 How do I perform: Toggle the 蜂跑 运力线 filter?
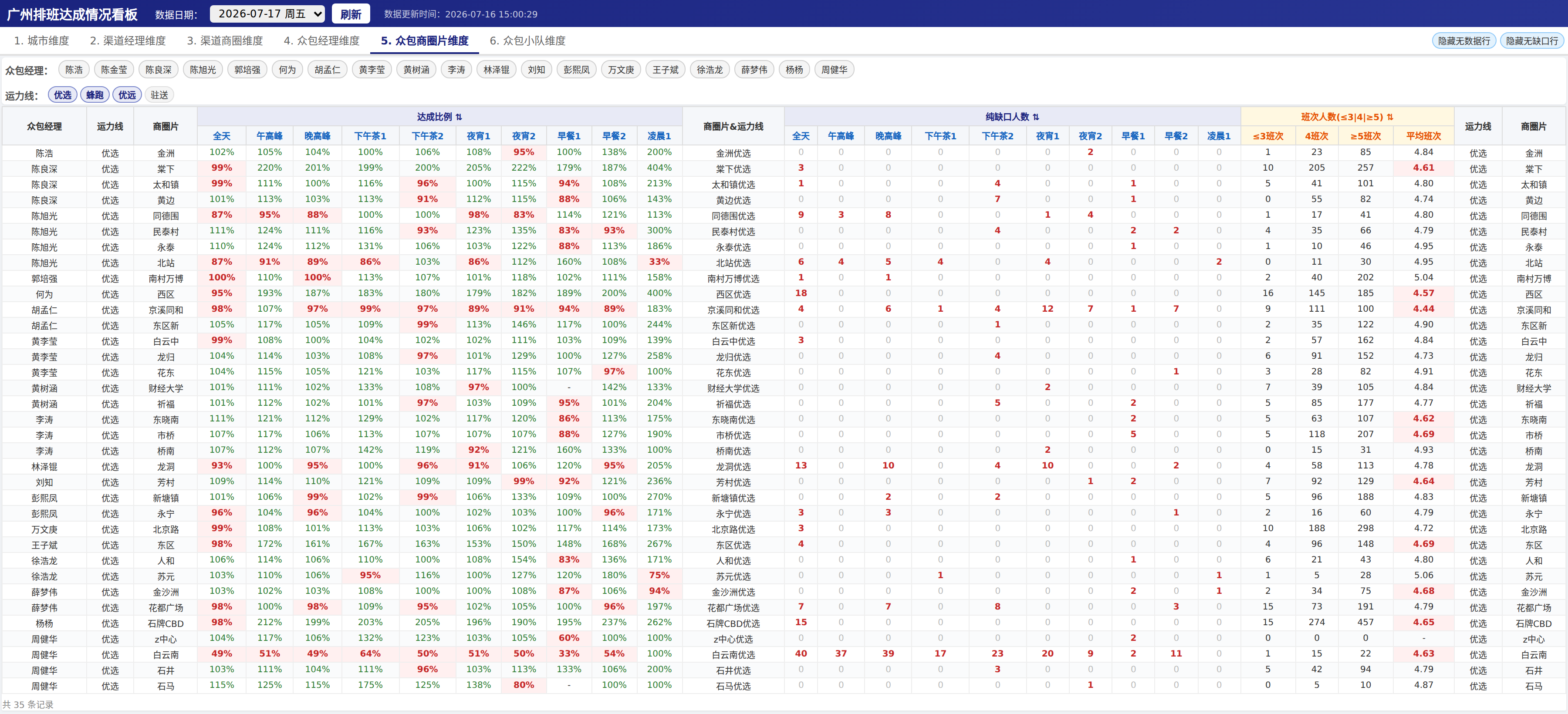point(95,95)
